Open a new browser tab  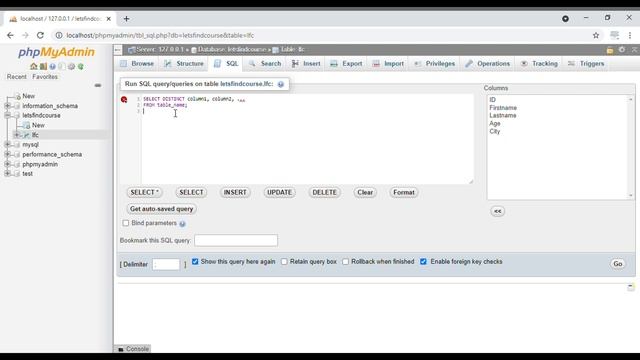(x=127, y=19)
